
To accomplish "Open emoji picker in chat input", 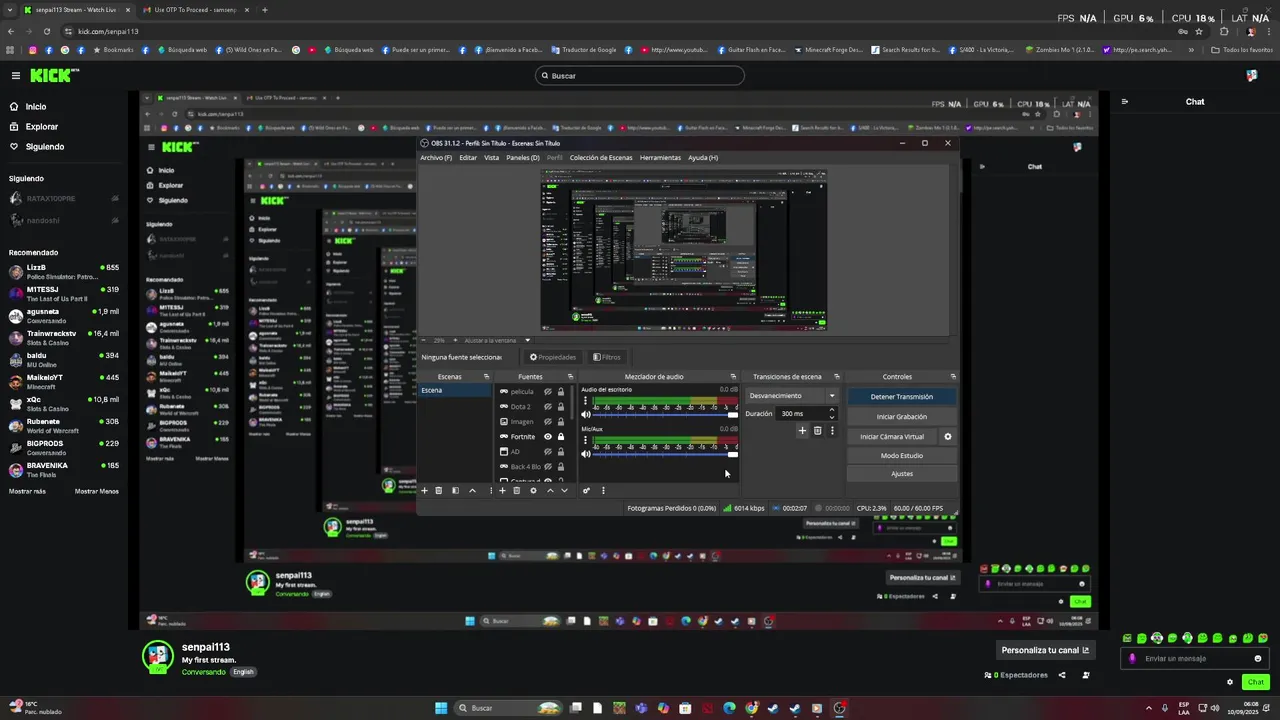I will [1258, 658].
